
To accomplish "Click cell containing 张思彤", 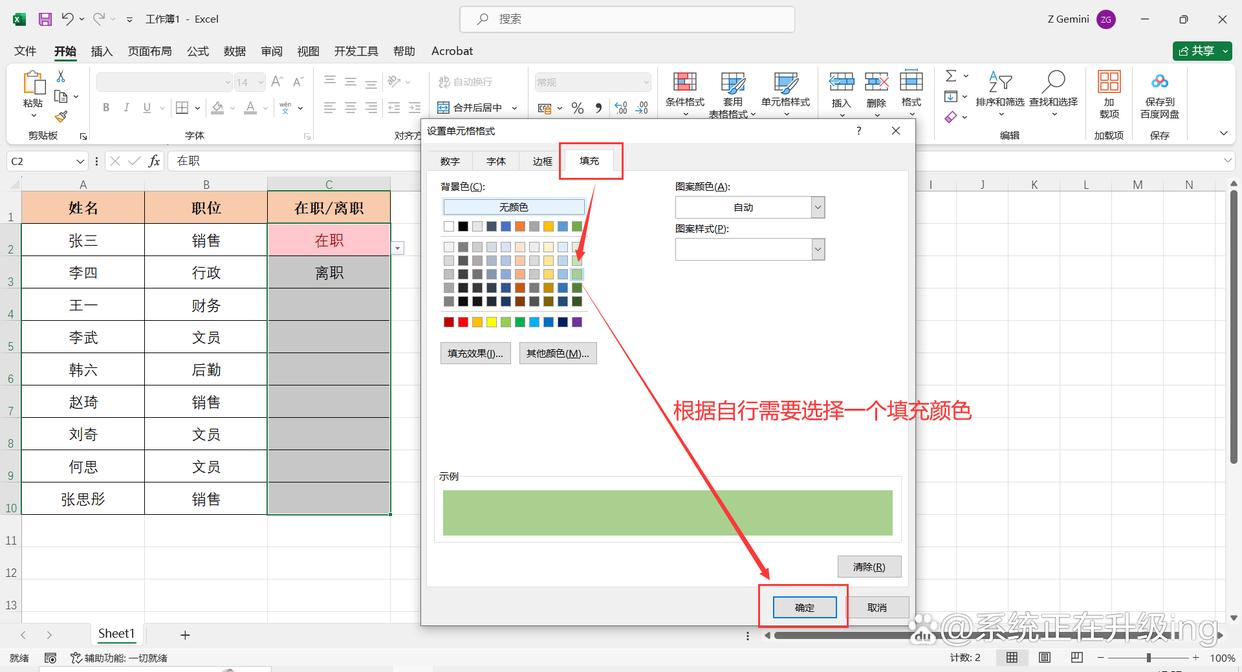I will tap(83, 499).
